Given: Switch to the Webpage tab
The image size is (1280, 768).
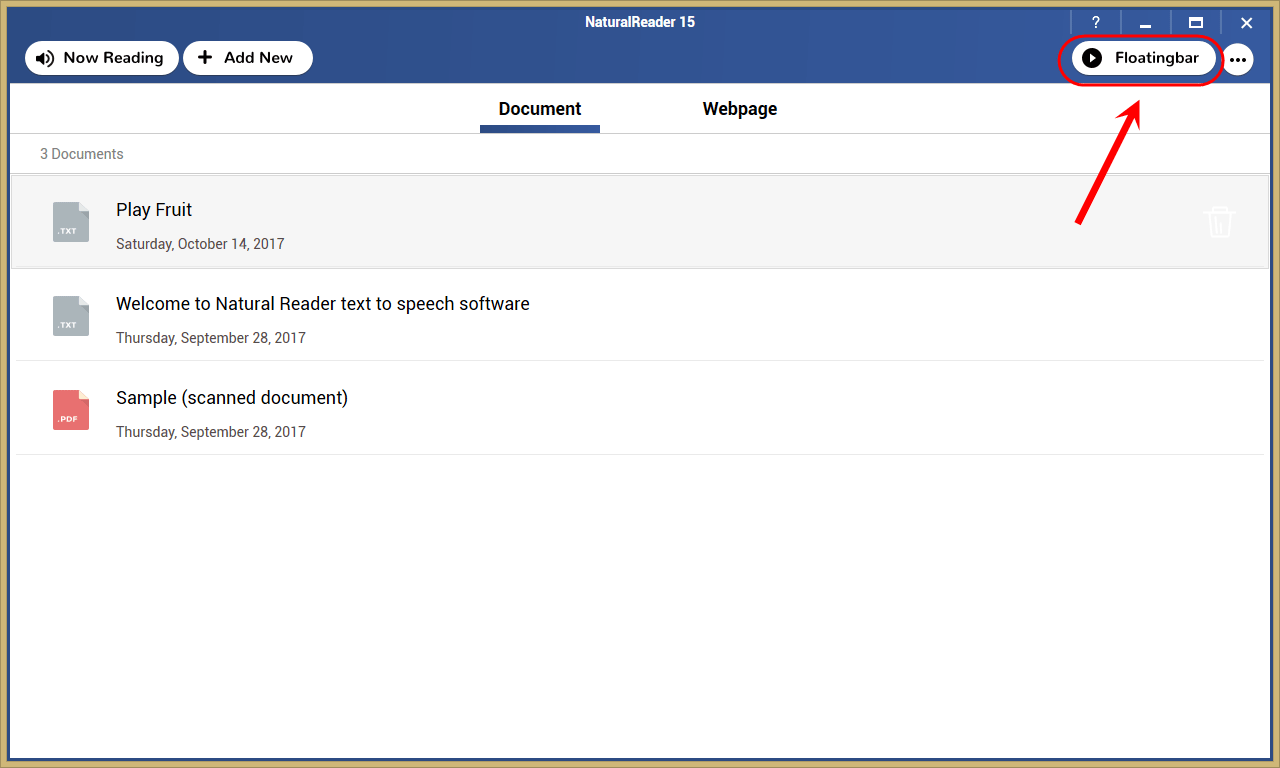Looking at the screenshot, I should coord(740,110).
